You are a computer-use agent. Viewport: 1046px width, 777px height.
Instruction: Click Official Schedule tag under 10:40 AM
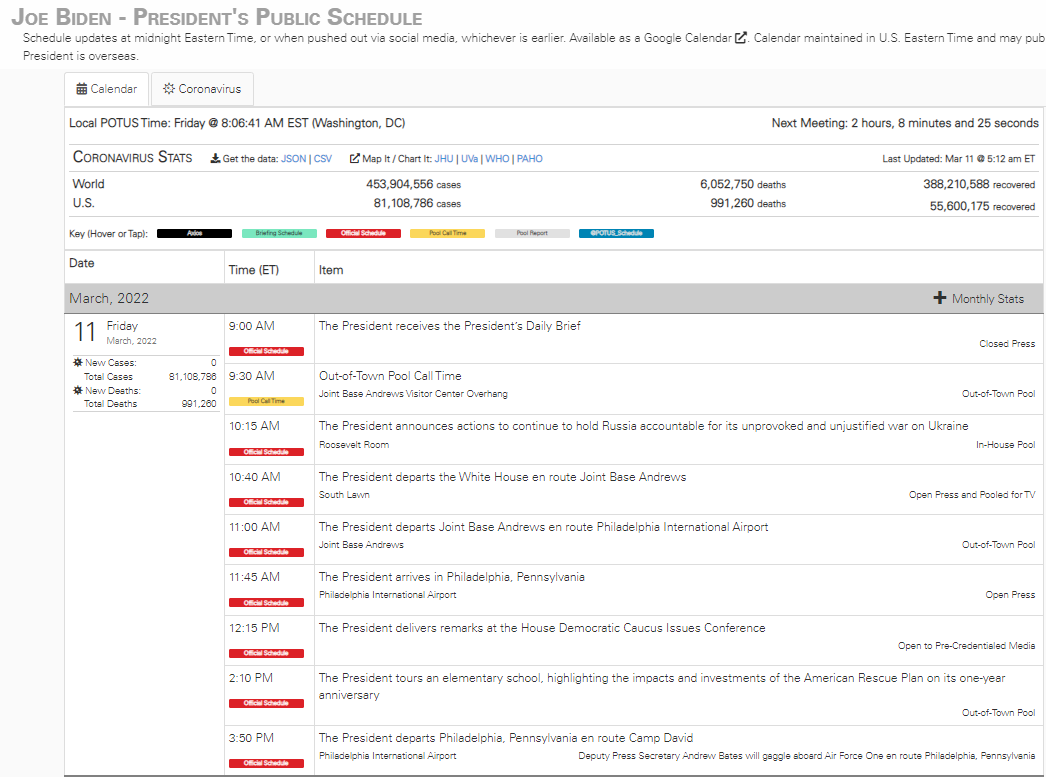(266, 502)
